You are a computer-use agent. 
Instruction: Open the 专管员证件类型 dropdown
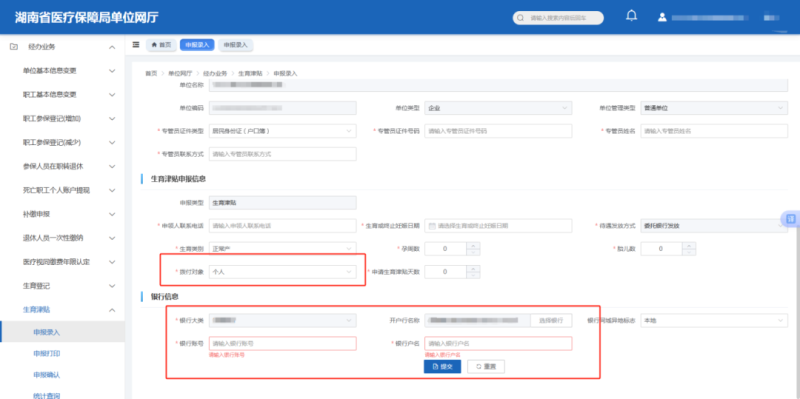click(283, 131)
